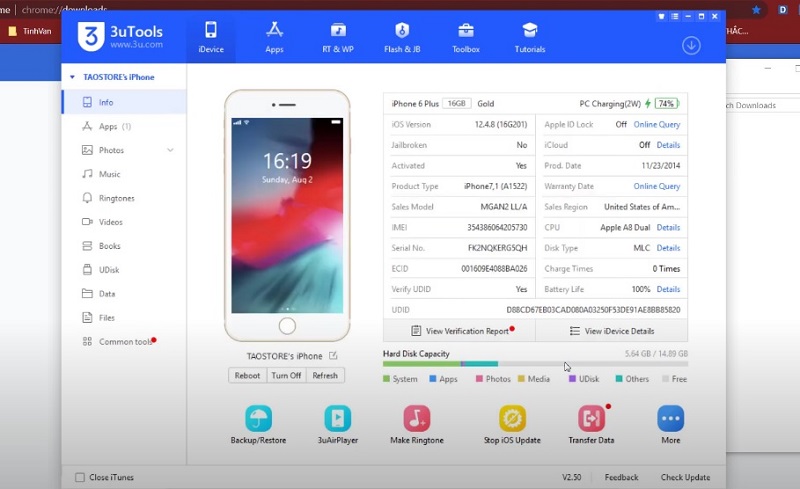The height and width of the screenshot is (489, 800).
Task: Open TinhVan bookmark in Chrome window
Action: [31, 31]
